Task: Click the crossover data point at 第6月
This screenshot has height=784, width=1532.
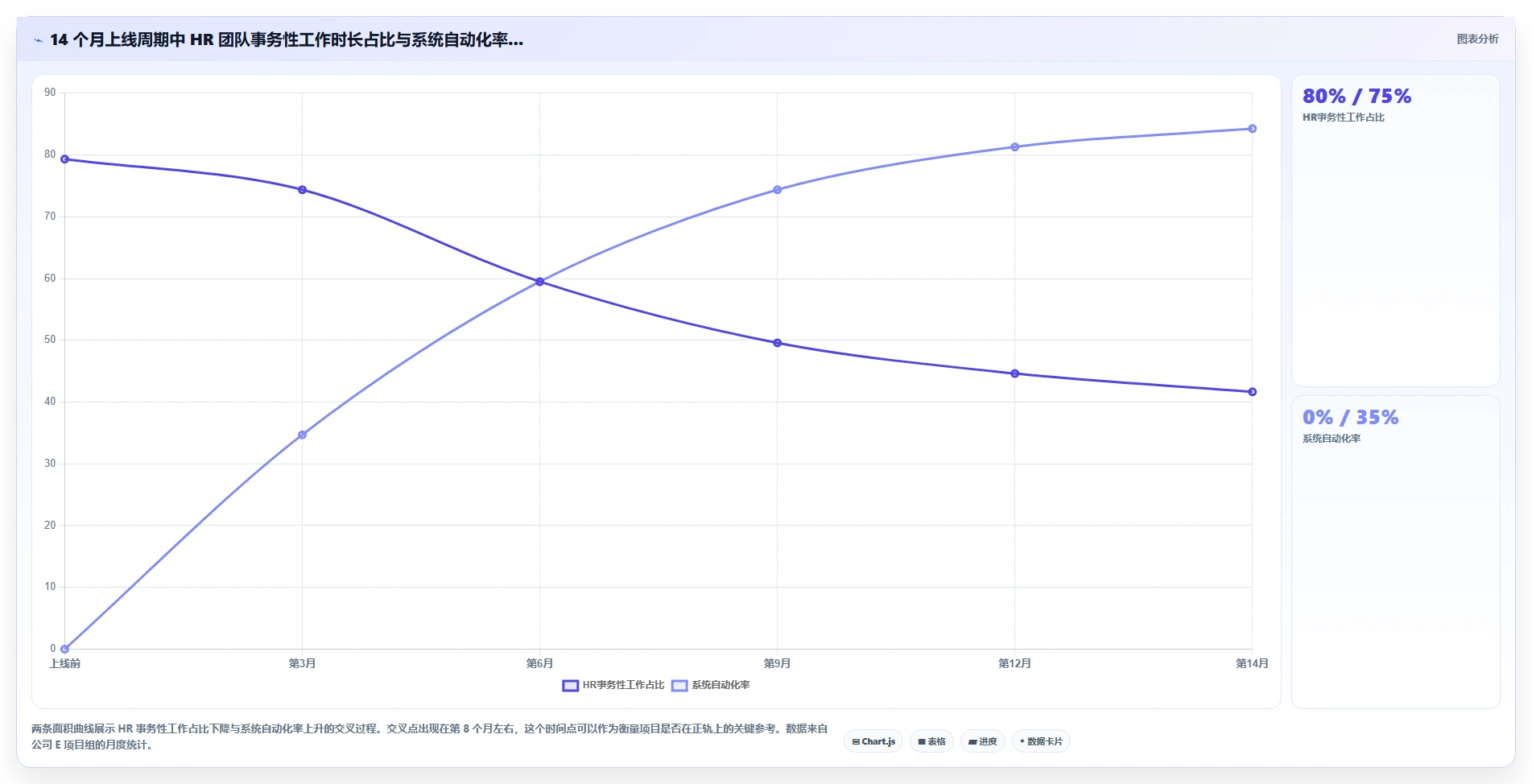Action: (x=539, y=282)
